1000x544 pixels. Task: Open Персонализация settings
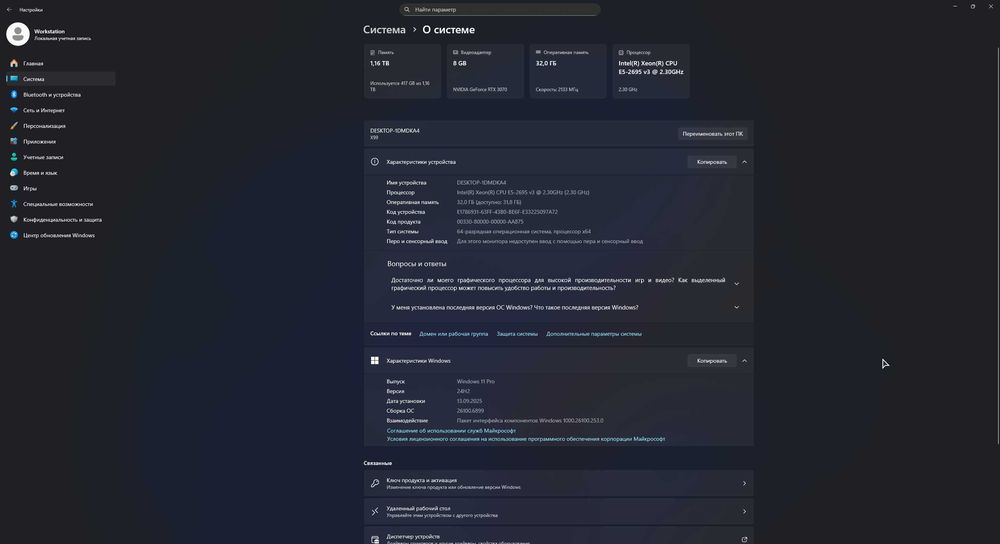coord(61,126)
